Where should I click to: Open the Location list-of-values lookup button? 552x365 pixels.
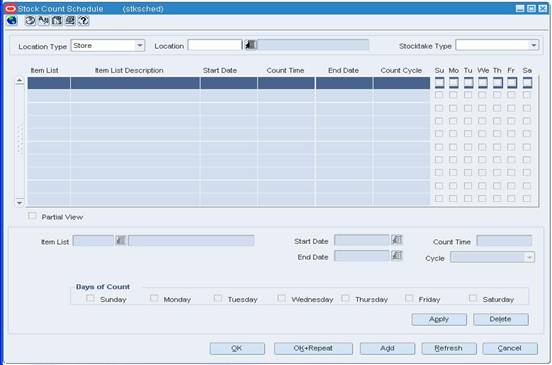click(251, 45)
